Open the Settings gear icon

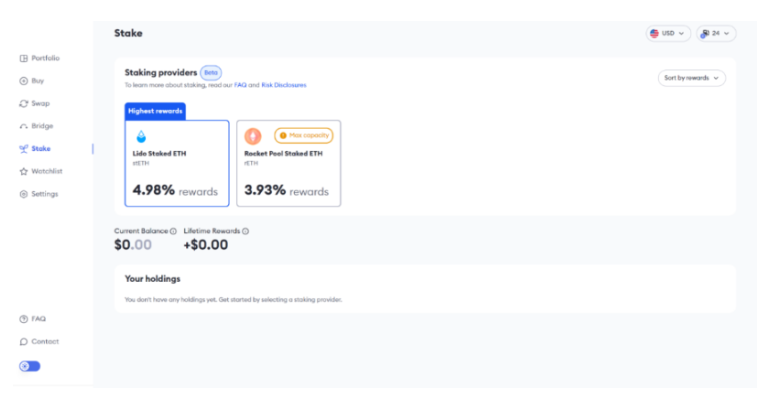point(24,194)
